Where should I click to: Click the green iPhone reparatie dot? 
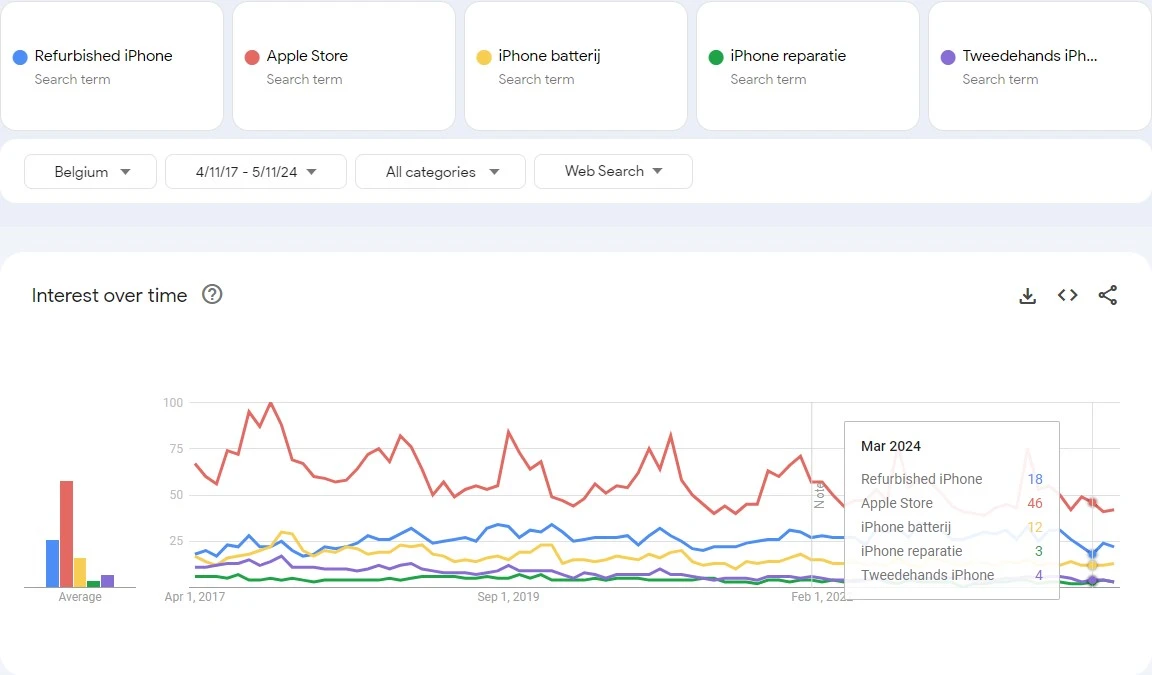point(716,57)
